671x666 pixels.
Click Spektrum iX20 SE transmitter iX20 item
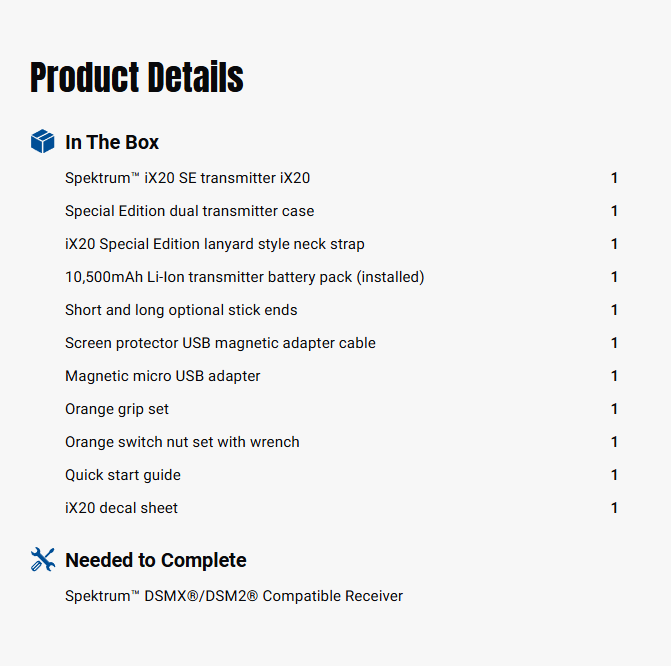pyautogui.click(x=187, y=178)
